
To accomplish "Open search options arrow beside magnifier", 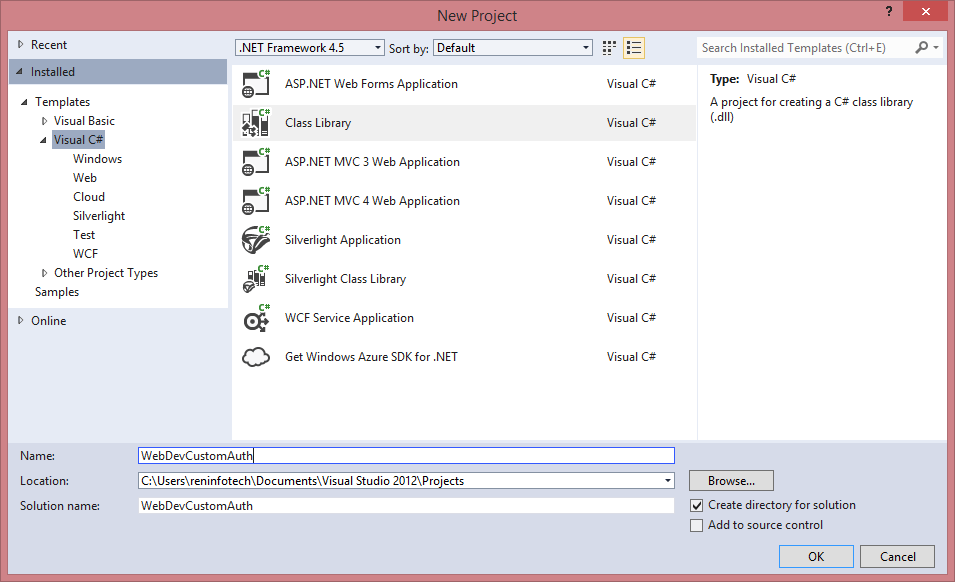I will click(936, 47).
